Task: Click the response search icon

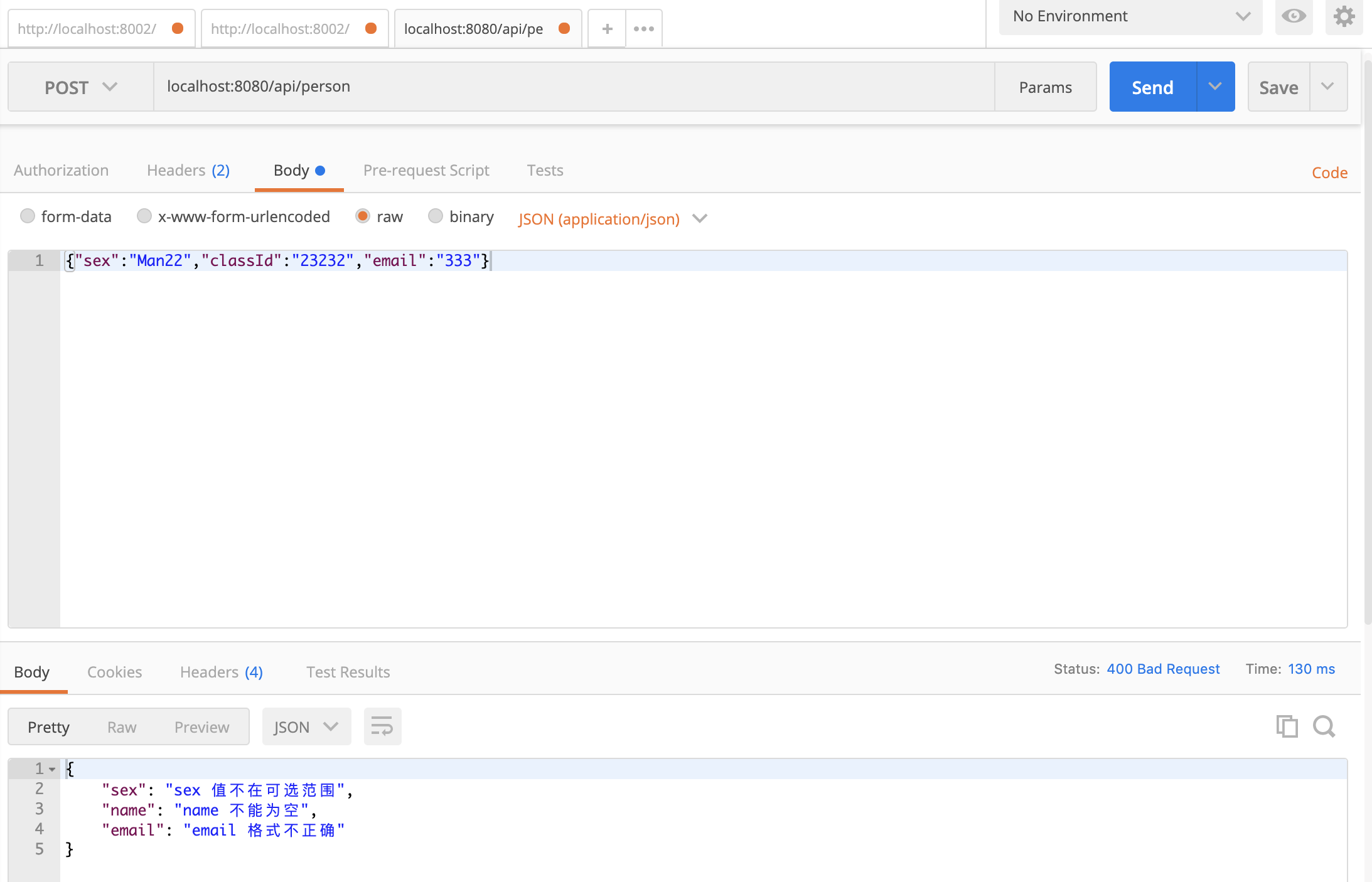Action: (x=1324, y=726)
